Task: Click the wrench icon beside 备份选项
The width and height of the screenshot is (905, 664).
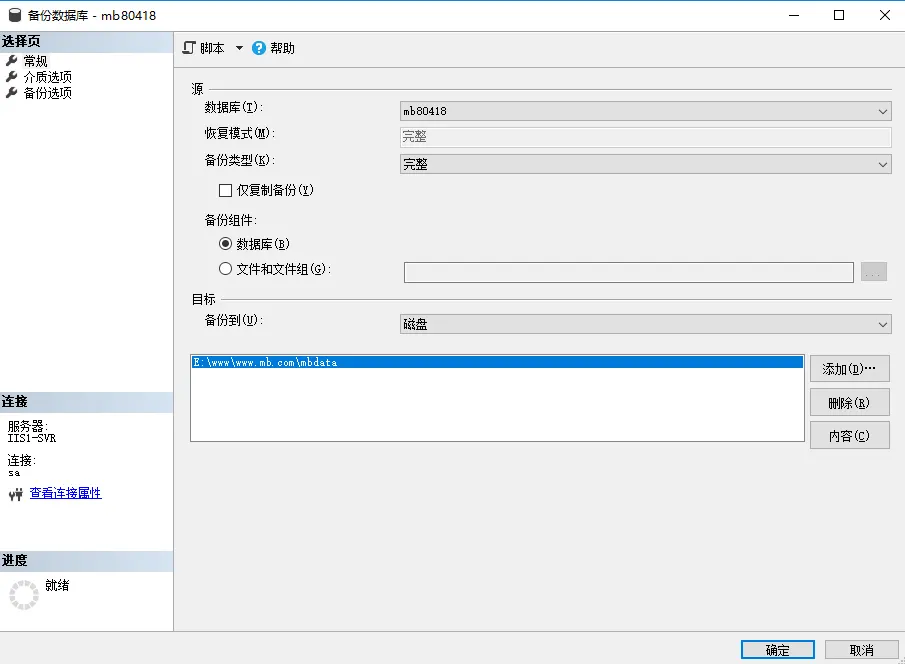Action: pyautogui.click(x=12, y=92)
